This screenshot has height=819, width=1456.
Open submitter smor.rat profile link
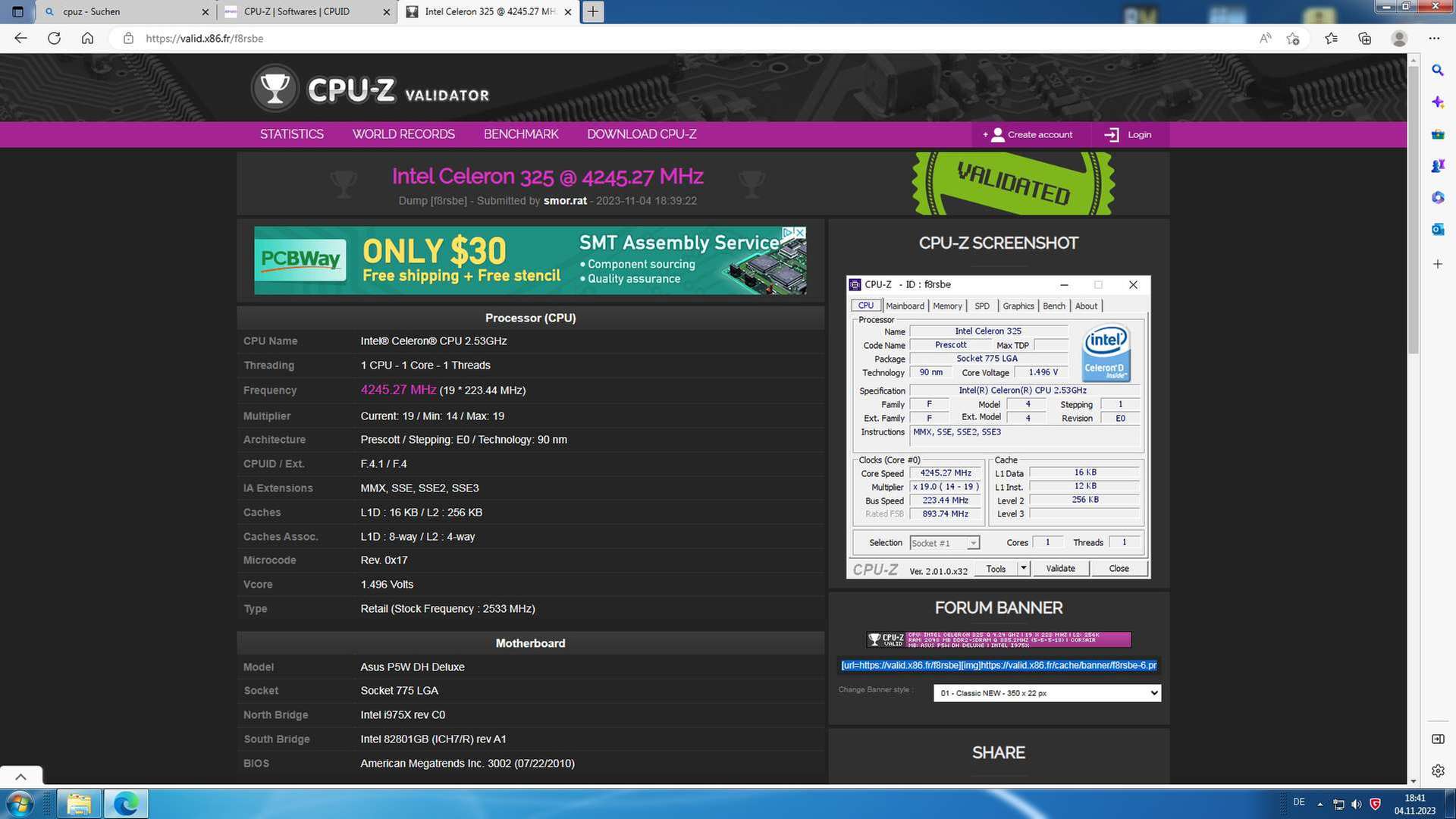point(565,201)
